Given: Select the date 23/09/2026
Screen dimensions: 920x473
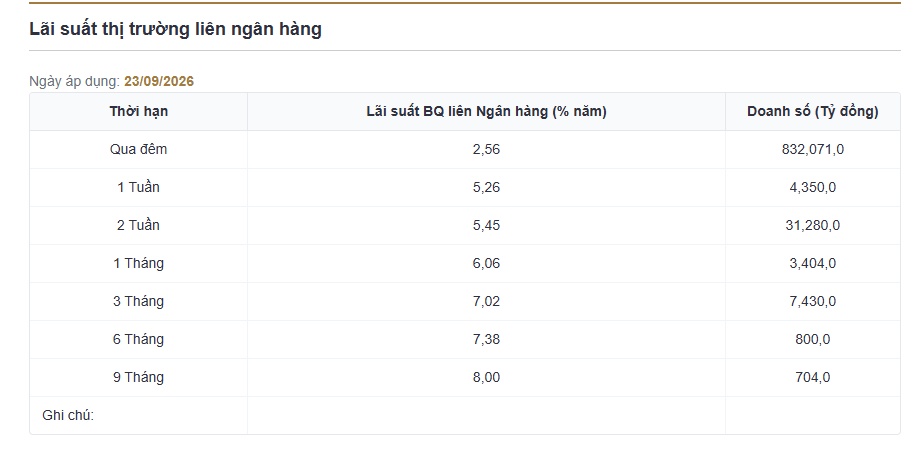Looking at the screenshot, I should pyautogui.click(x=159, y=81).
